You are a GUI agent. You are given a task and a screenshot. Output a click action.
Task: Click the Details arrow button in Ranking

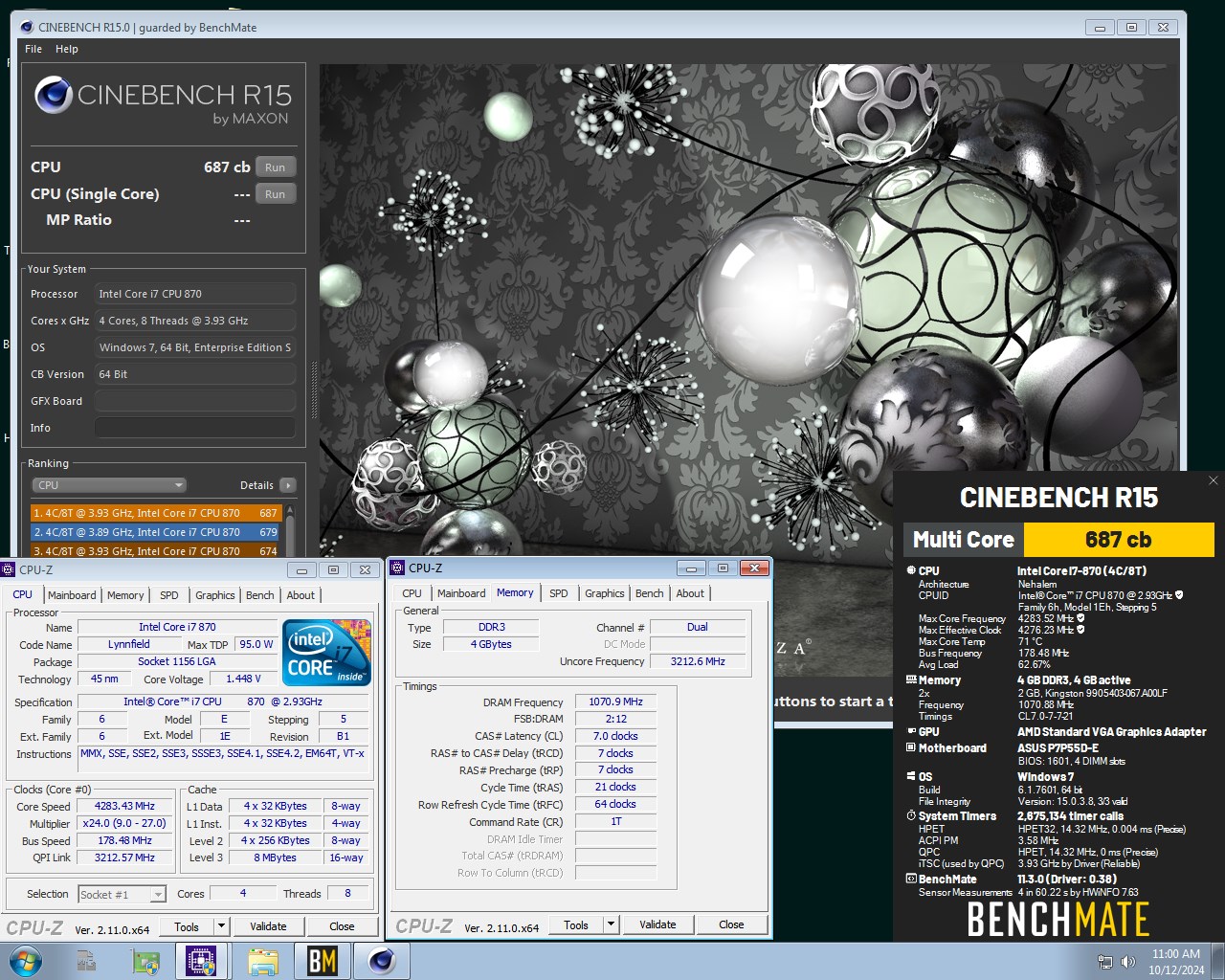(x=287, y=485)
